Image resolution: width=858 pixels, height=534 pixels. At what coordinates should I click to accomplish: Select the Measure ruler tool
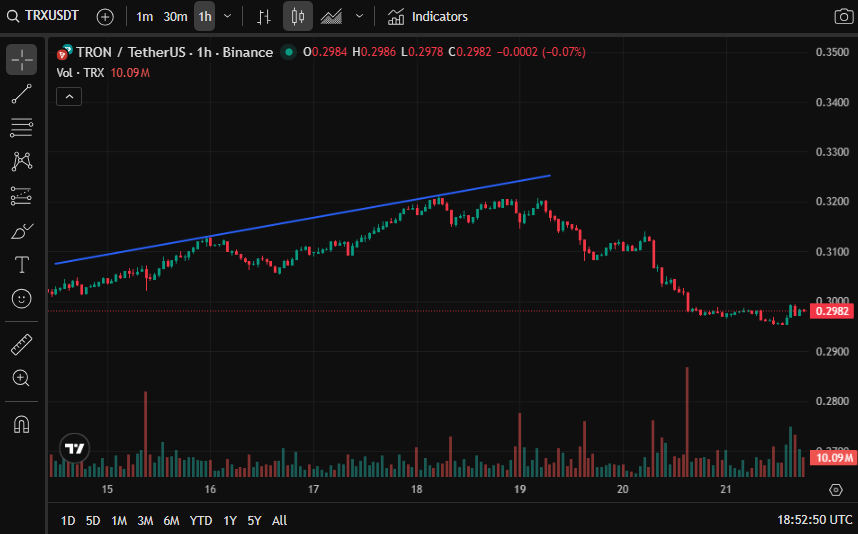point(21,345)
